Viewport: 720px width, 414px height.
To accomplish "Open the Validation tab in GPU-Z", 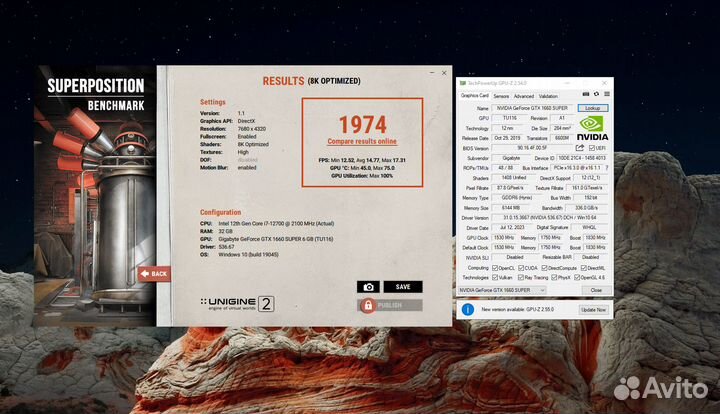I will coord(548,96).
